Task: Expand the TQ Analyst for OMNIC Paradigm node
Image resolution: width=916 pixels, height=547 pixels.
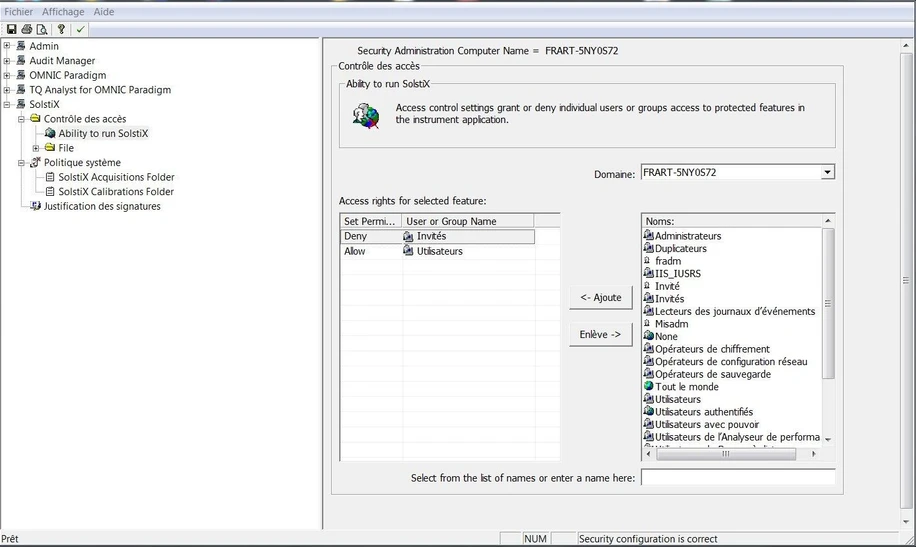Action: pyautogui.click(x=7, y=89)
